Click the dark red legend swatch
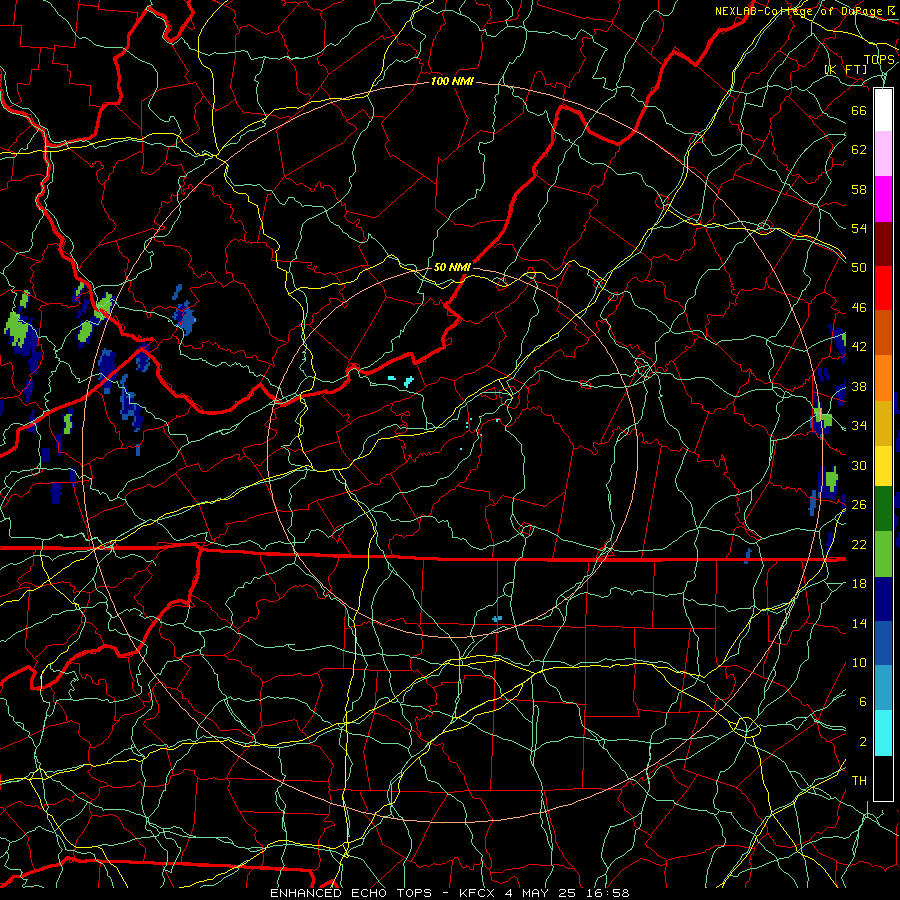Viewport: 900px width, 900px height. click(883, 244)
